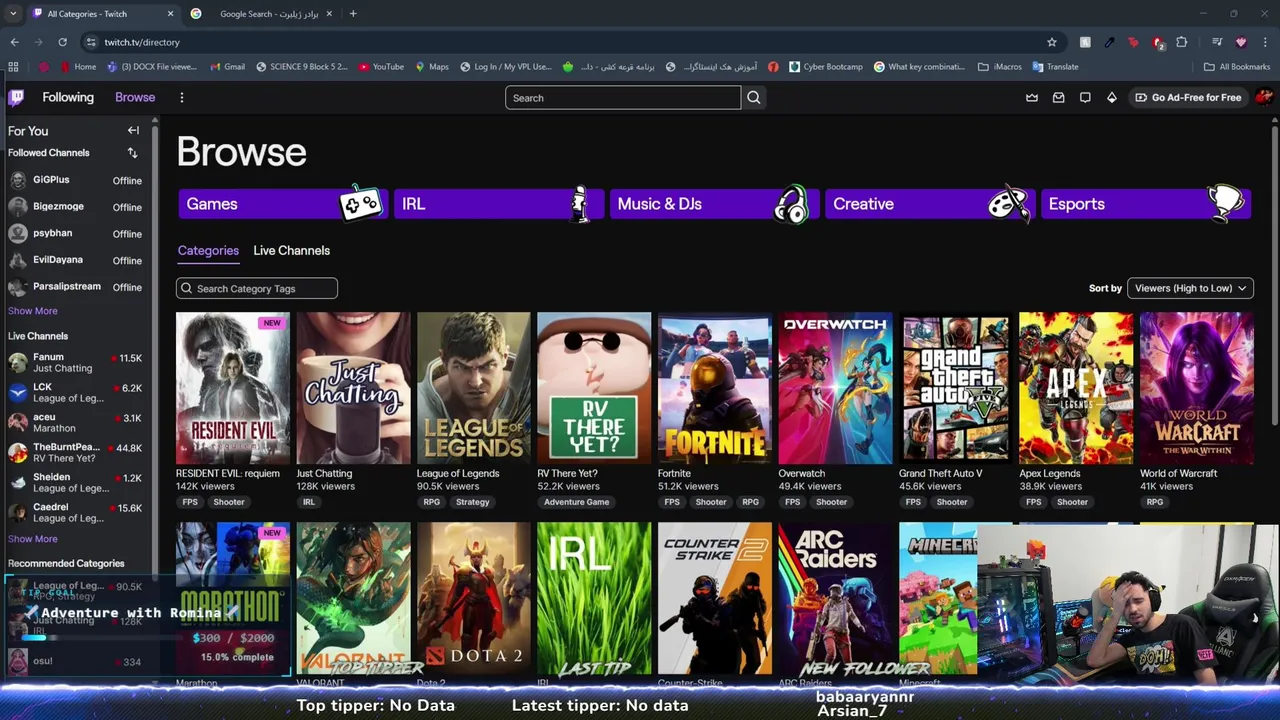This screenshot has height=720, width=1280.
Task: Select the Categories tab
Action: click(x=208, y=251)
